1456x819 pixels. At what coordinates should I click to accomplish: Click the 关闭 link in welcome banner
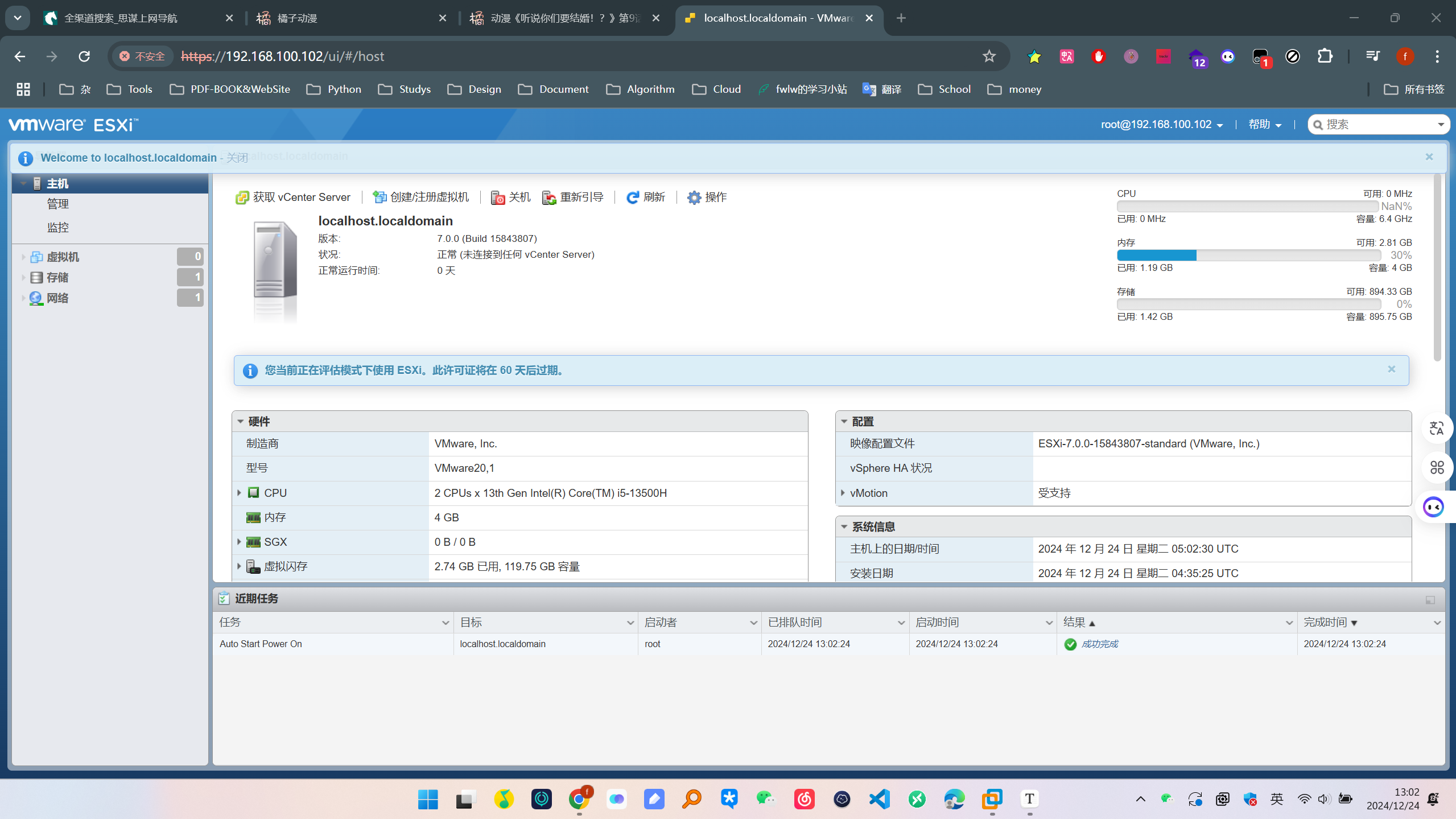pyautogui.click(x=237, y=158)
